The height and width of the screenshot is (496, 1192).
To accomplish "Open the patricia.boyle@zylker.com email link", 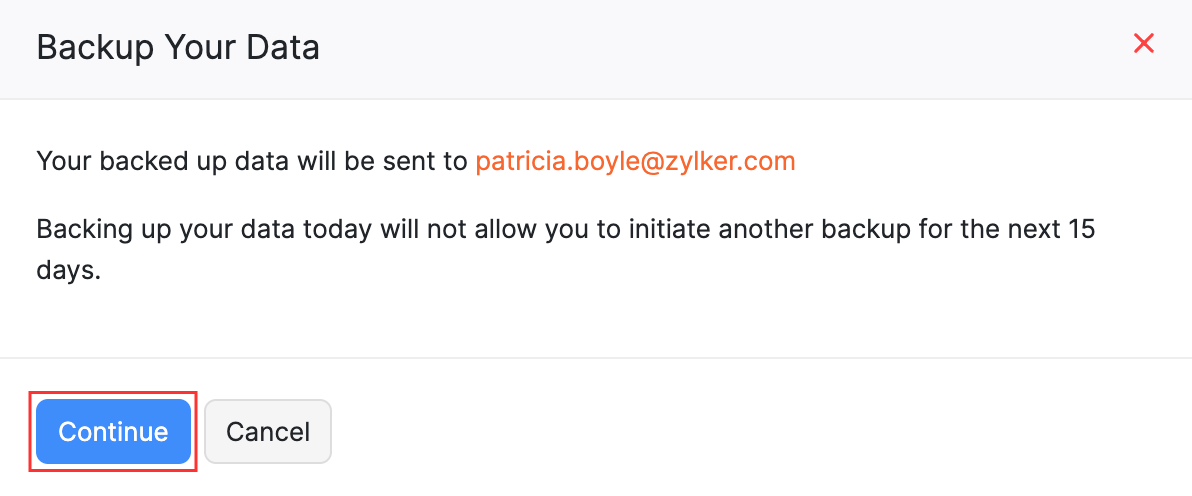I will click(635, 161).
